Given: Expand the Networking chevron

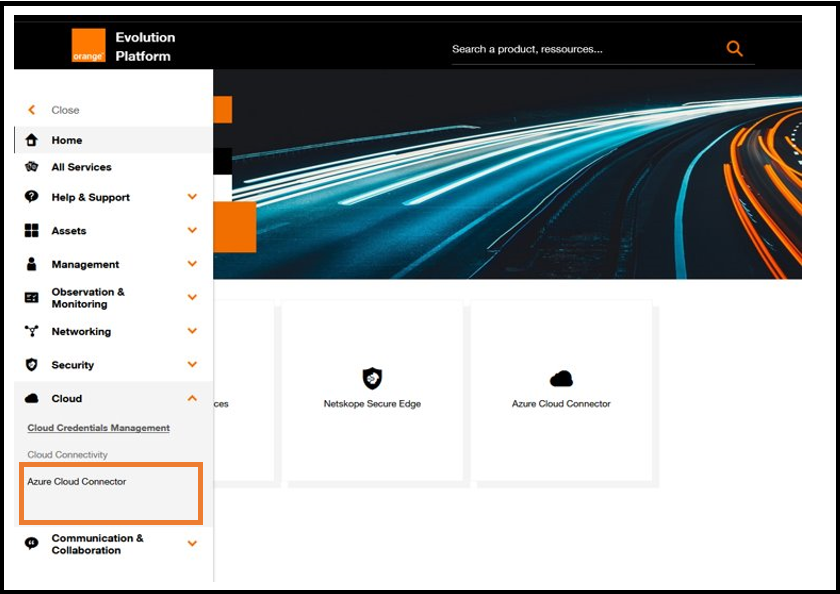Looking at the screenshot, I should coord(192,331).
